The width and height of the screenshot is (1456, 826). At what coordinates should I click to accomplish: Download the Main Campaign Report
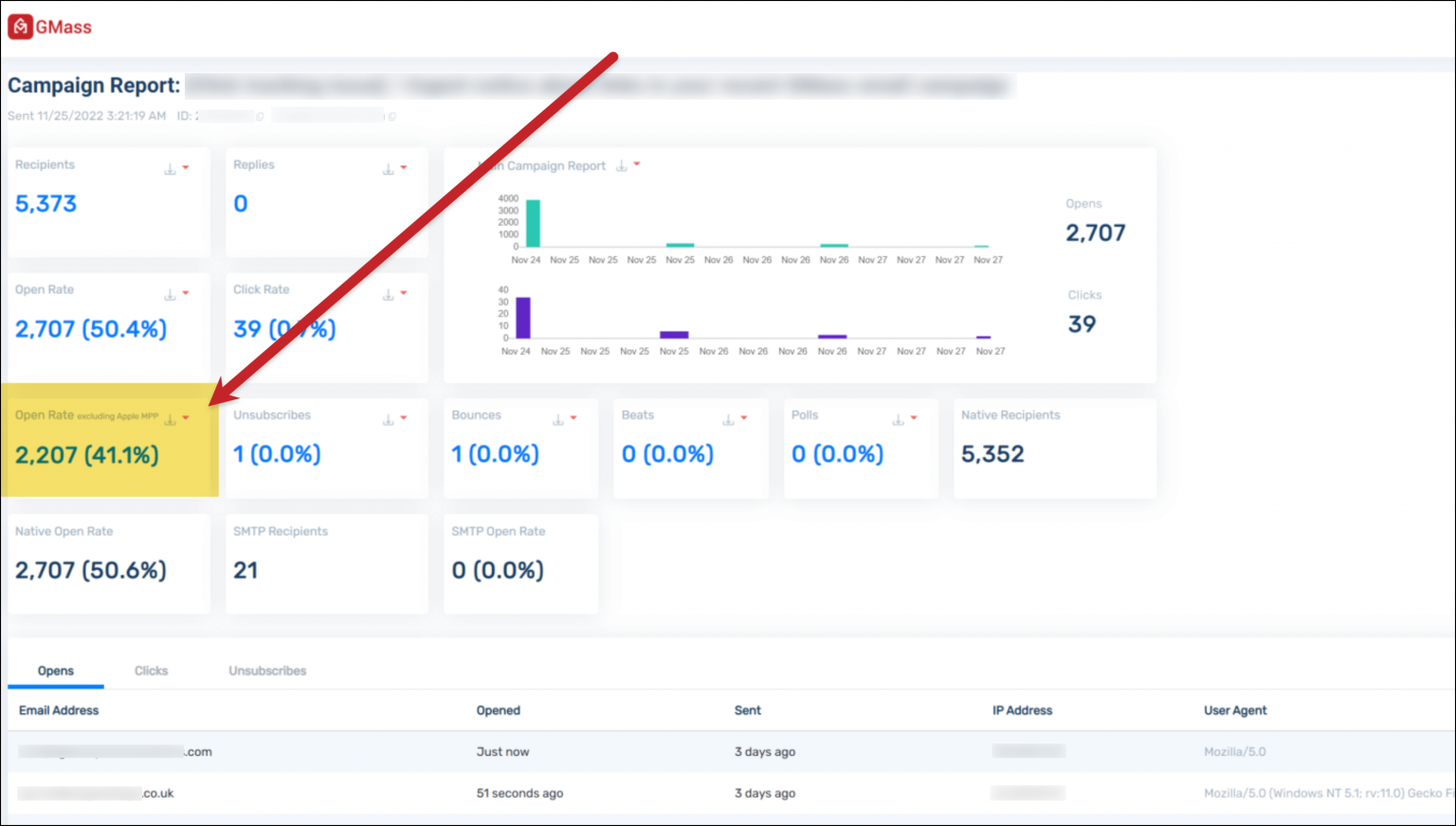click(622, 166)
